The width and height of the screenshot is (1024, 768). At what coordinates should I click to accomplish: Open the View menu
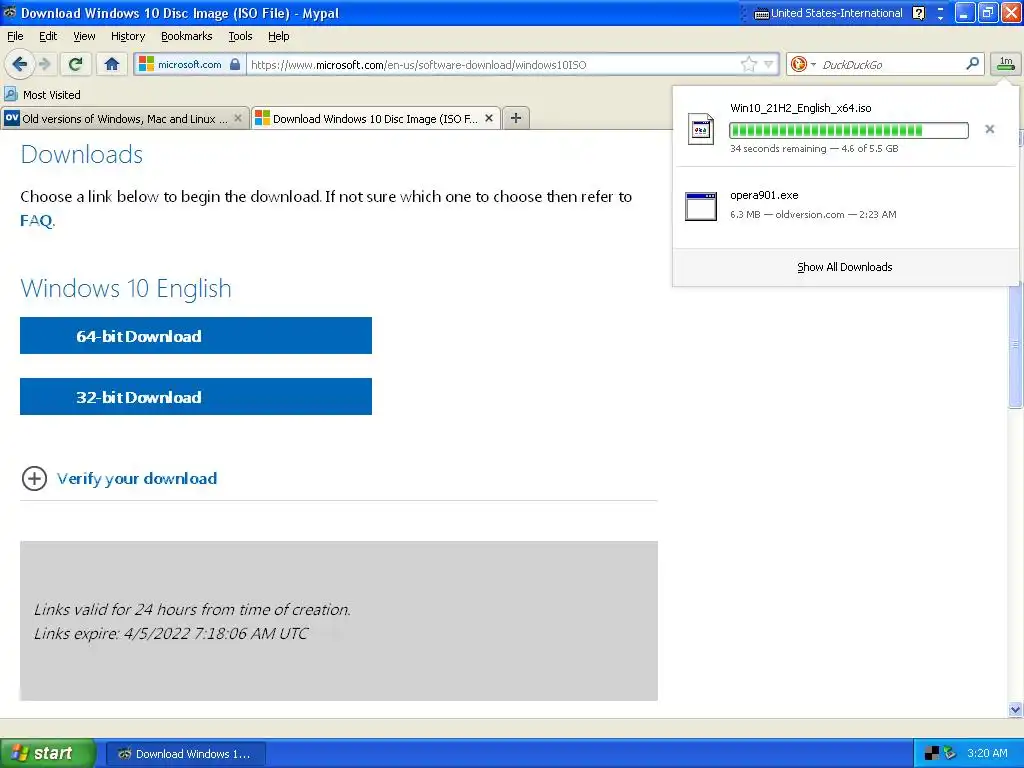(x=84, y=36)
